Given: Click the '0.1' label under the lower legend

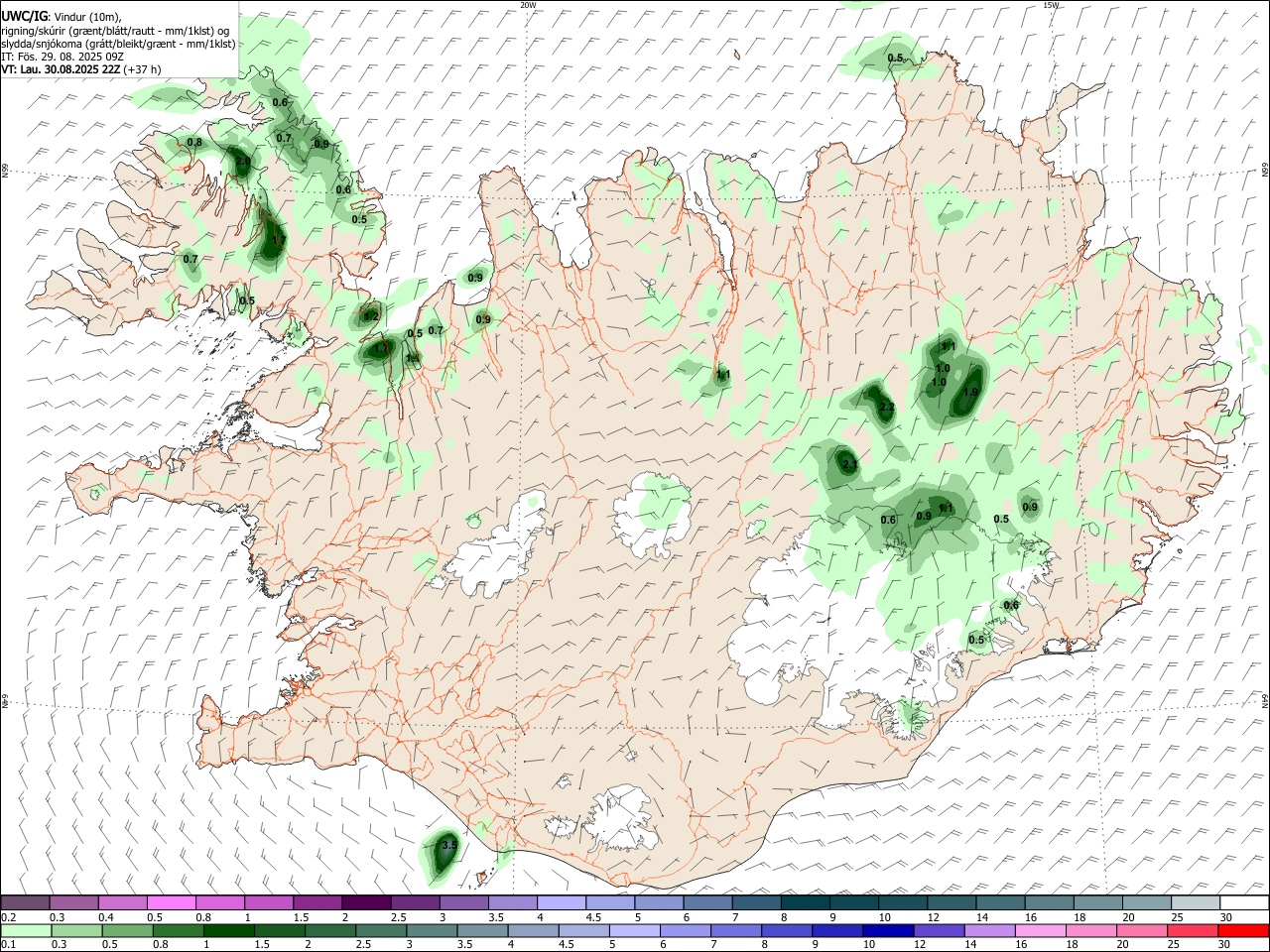Looking at the screenshot, I should click(8, 945).
